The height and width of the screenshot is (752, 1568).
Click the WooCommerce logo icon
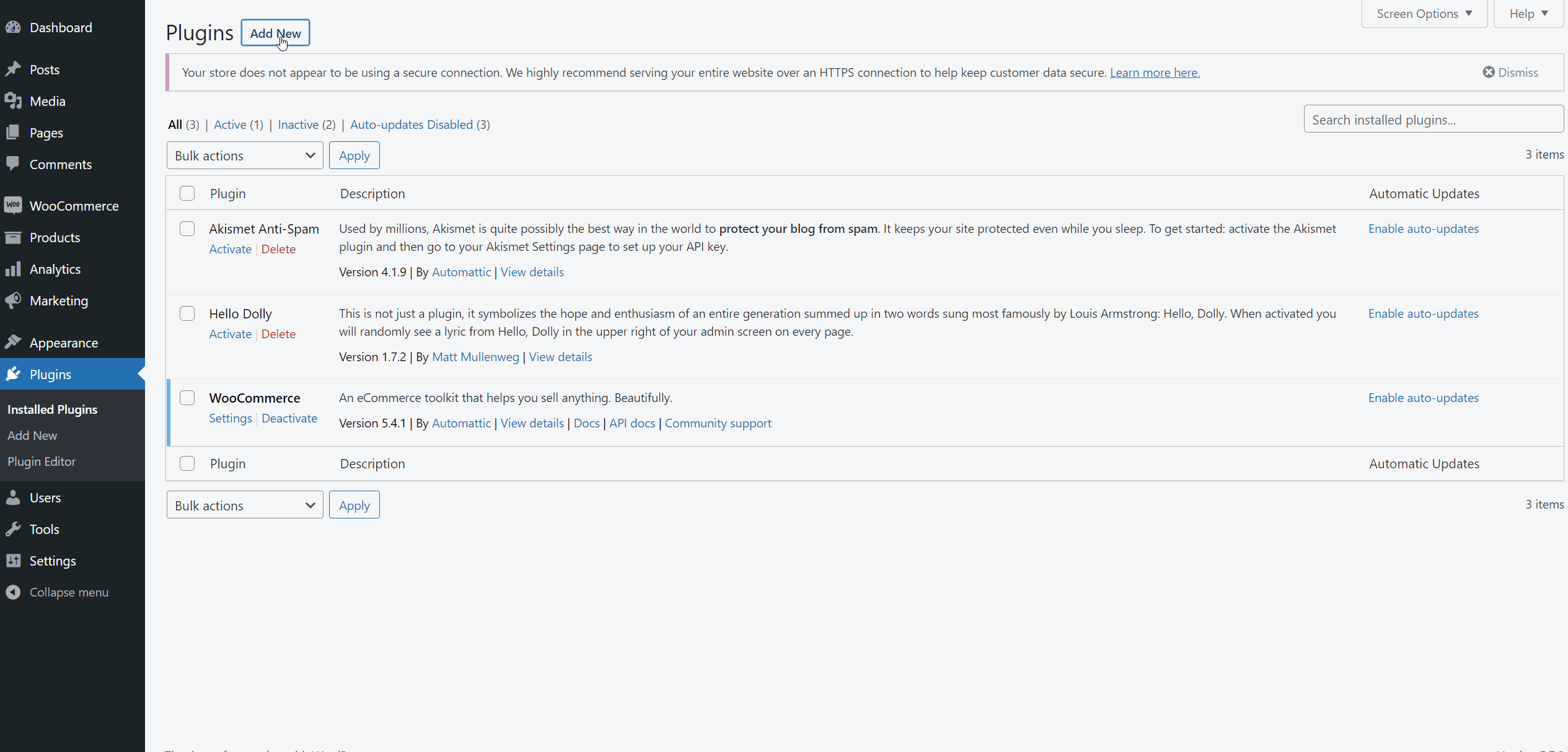point(13,206)
